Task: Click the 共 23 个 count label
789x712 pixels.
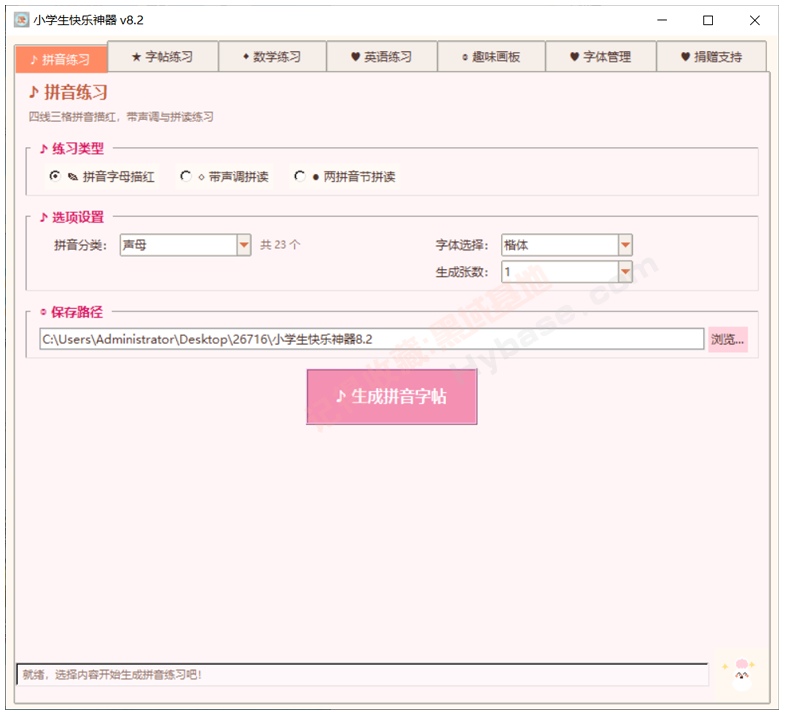Action: [x=280, y=245]
